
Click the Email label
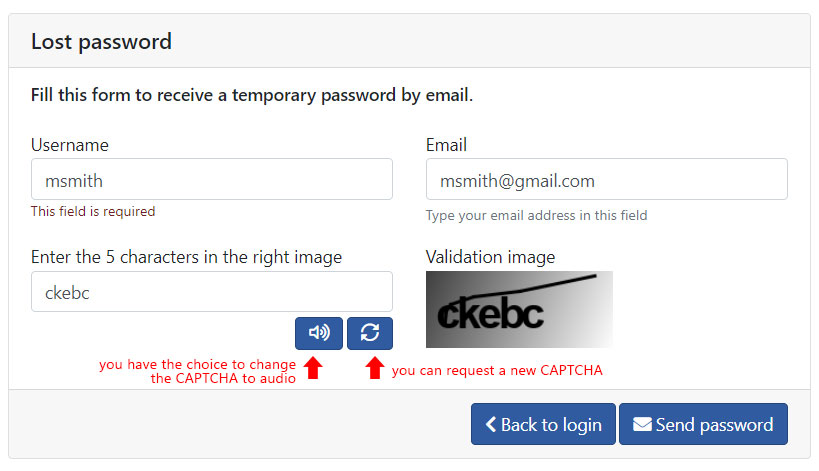click(x=446, y=145)
